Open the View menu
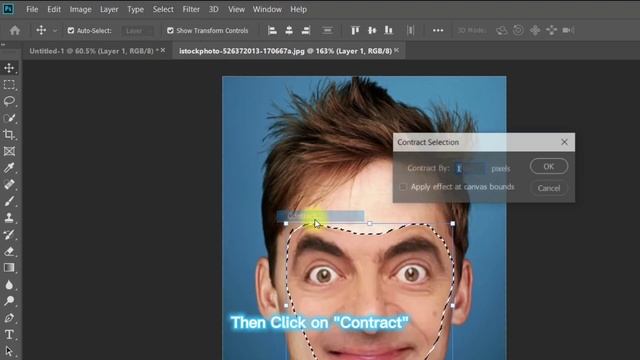 click(236, 9)
